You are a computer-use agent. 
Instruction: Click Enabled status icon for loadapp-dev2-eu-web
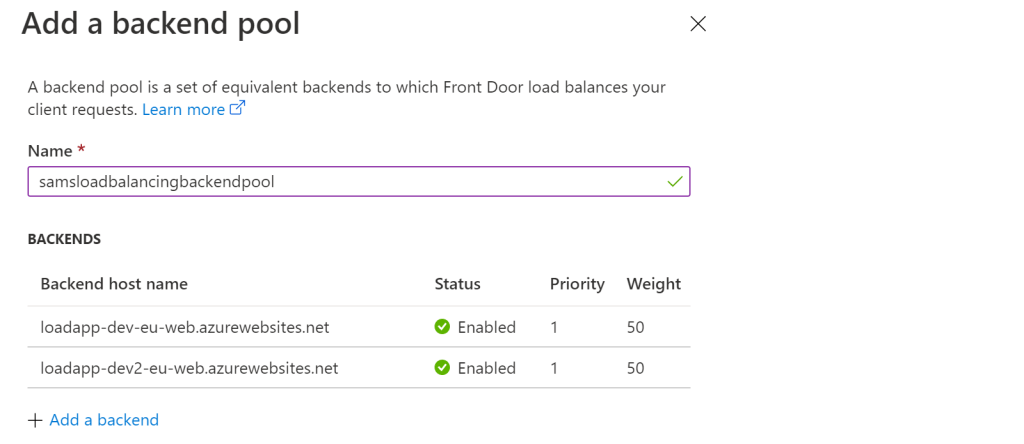442,368
